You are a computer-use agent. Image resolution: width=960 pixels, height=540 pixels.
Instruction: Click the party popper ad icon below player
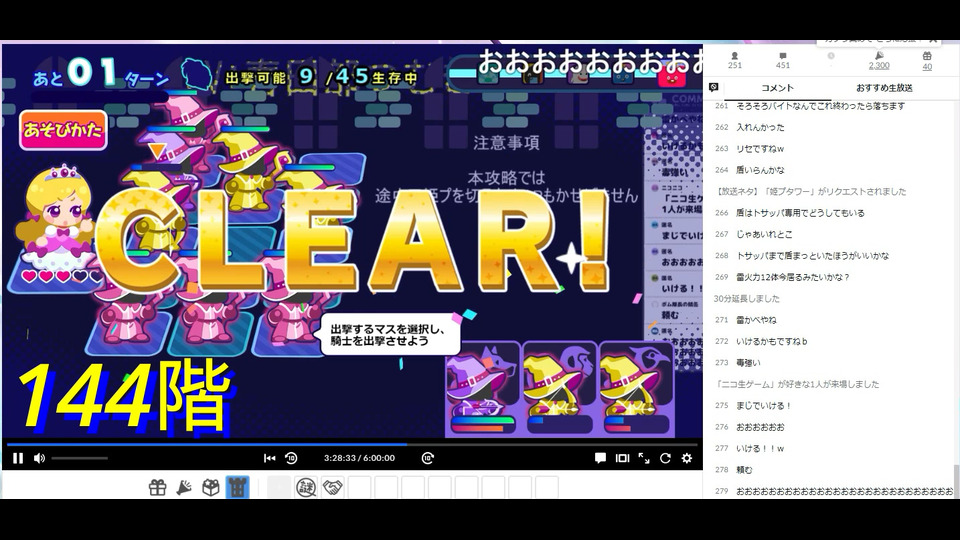coord(184,487)
